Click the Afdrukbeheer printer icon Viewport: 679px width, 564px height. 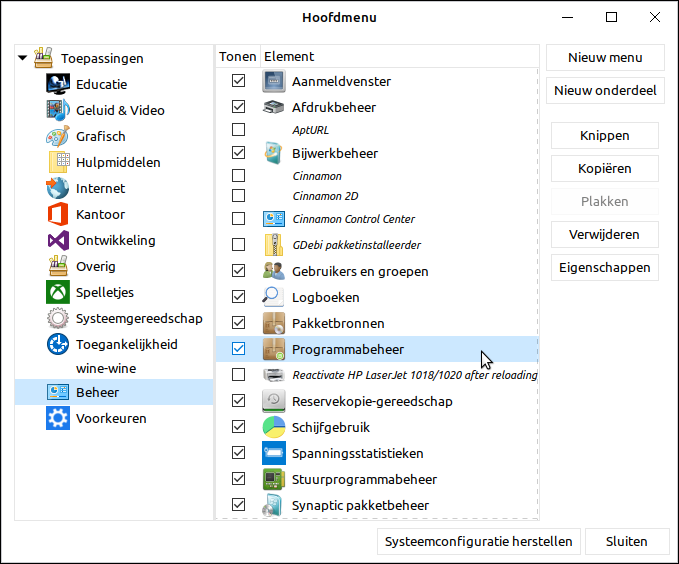[274, 107]
